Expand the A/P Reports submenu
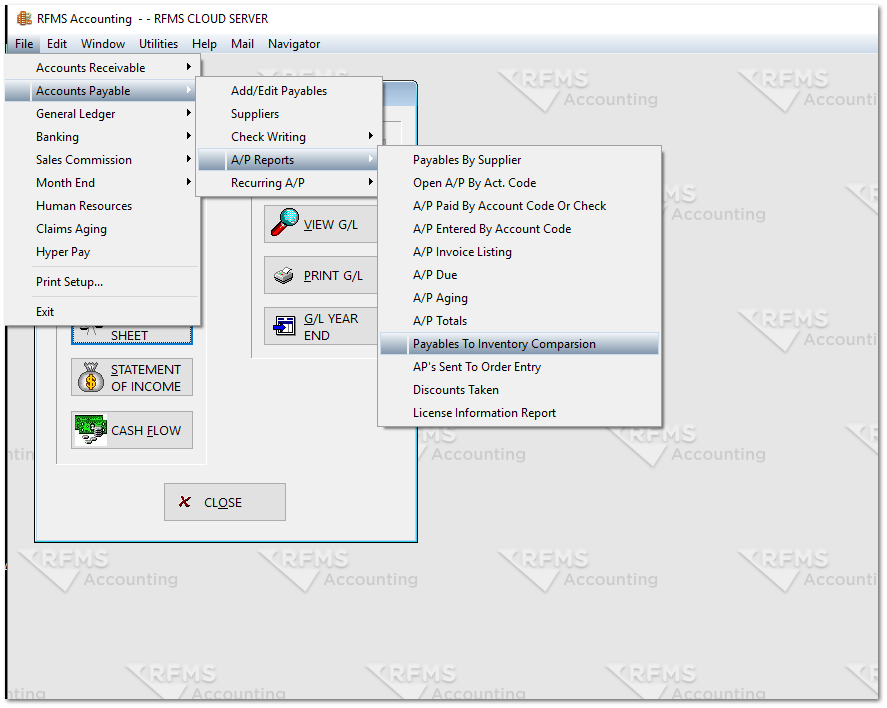 (289, 160)
